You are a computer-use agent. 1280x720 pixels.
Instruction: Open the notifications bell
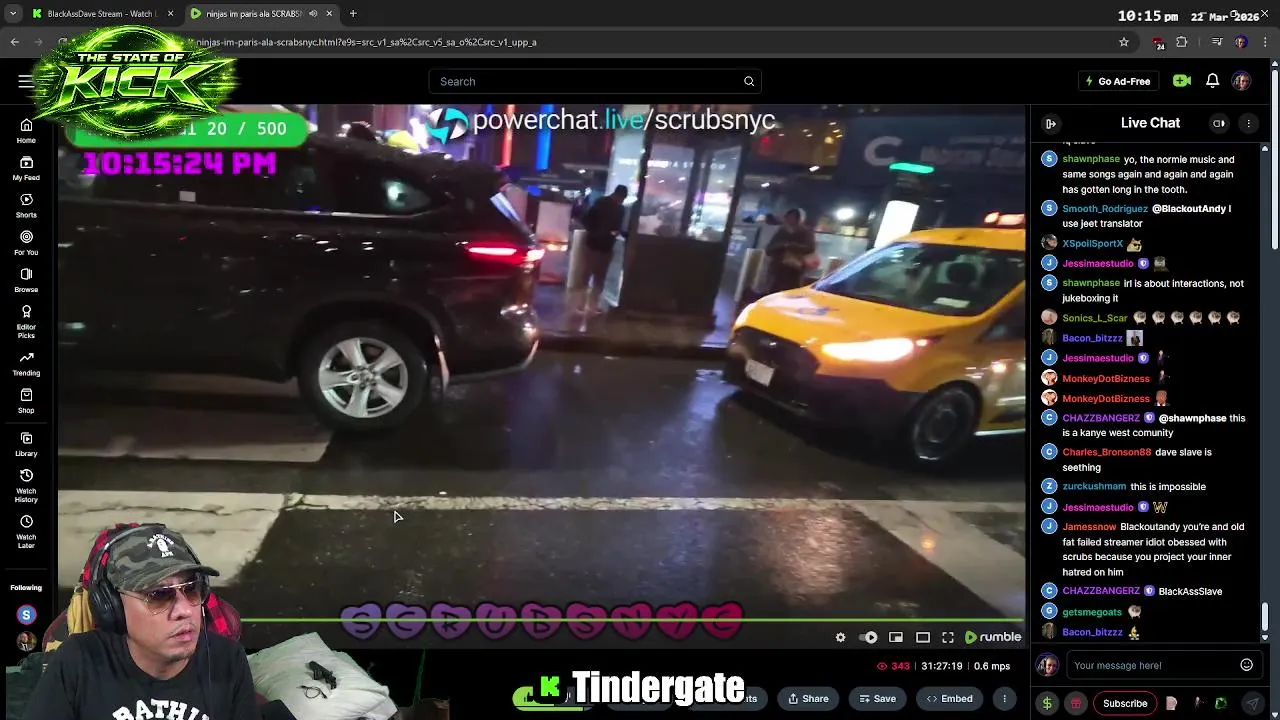click(x=1212, y=81)
